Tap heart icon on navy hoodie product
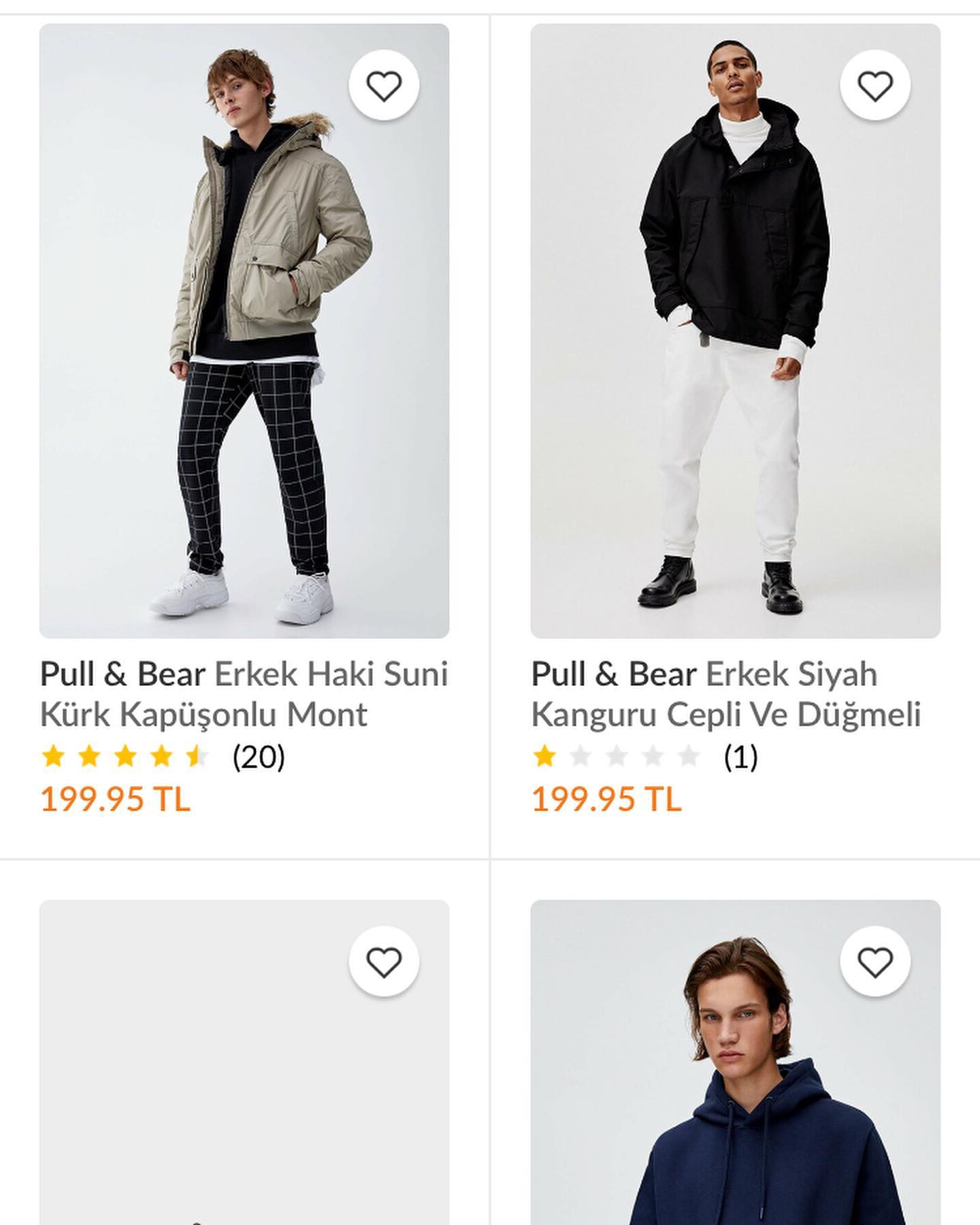980x1225 pixels. 875,962
